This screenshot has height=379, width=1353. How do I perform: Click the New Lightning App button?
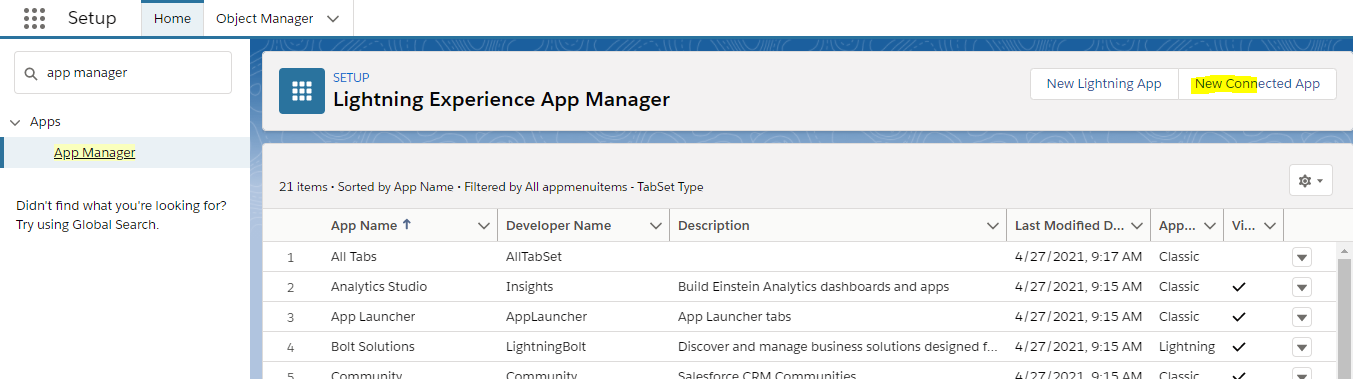click(x=1104, y=84)
